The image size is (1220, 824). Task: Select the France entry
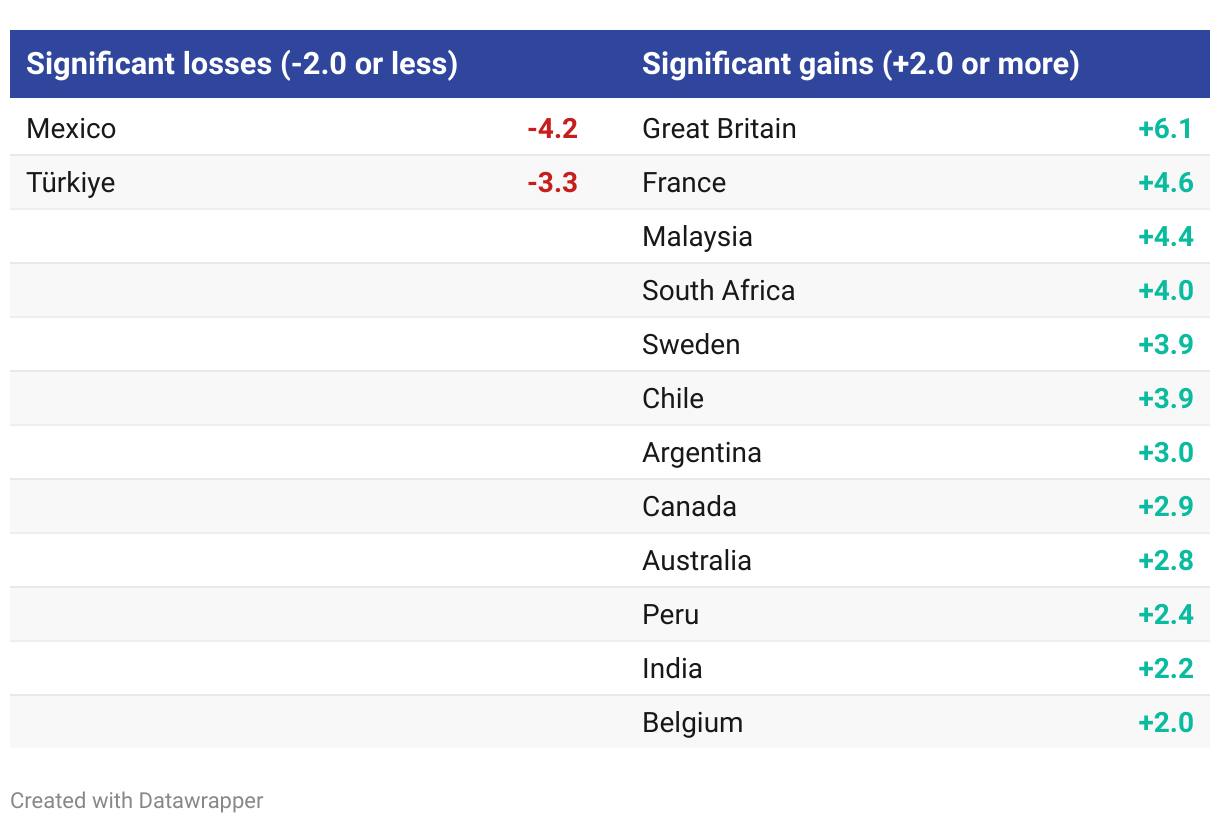pyautogui.click(x=685, y=183)
